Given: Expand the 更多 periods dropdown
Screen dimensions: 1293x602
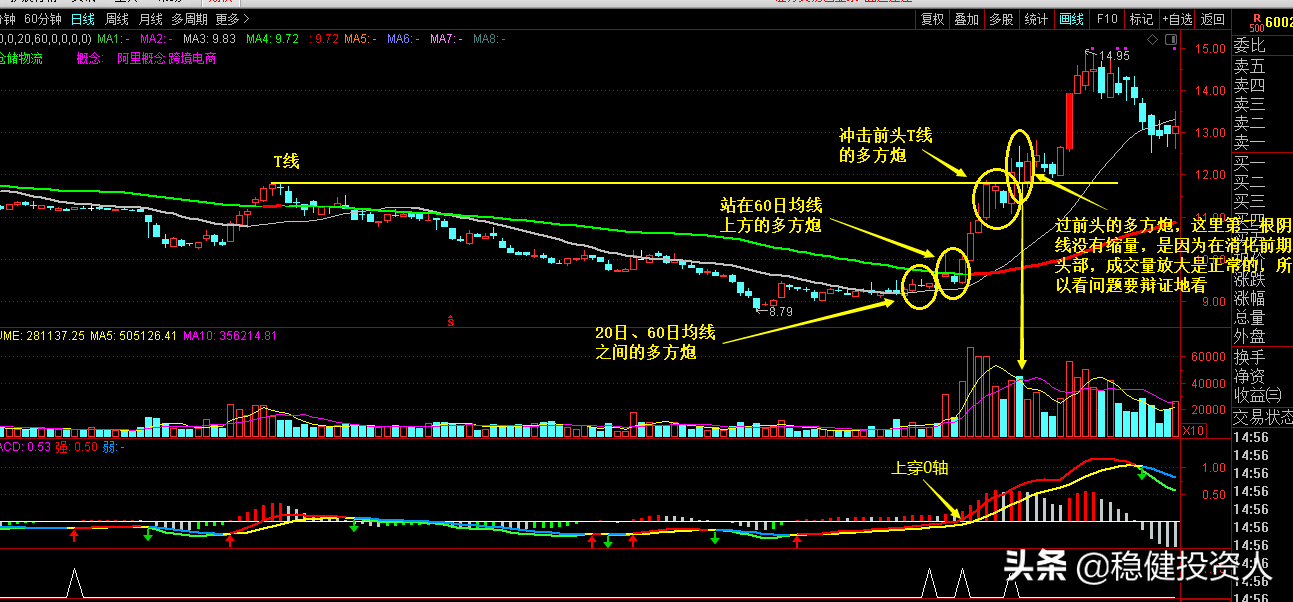Looking at the screenshot, I should (x=233, y=19).
